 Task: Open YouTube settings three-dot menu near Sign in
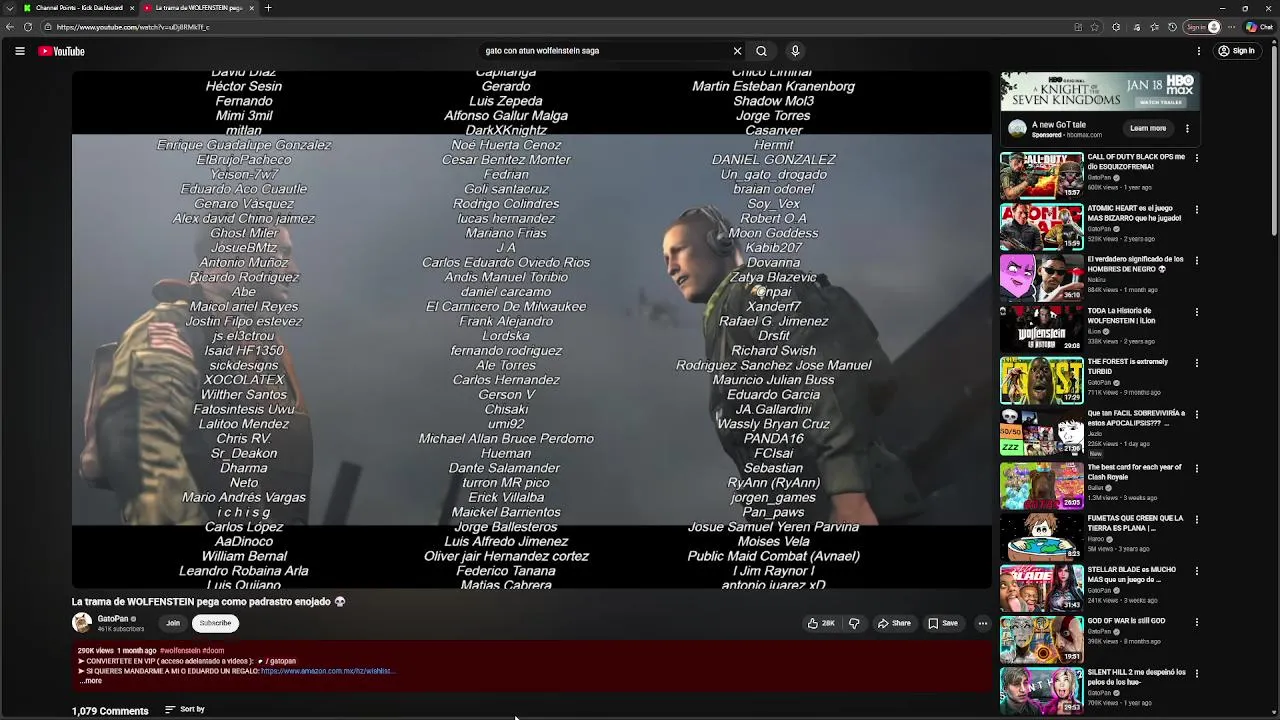coord(1197,51)
